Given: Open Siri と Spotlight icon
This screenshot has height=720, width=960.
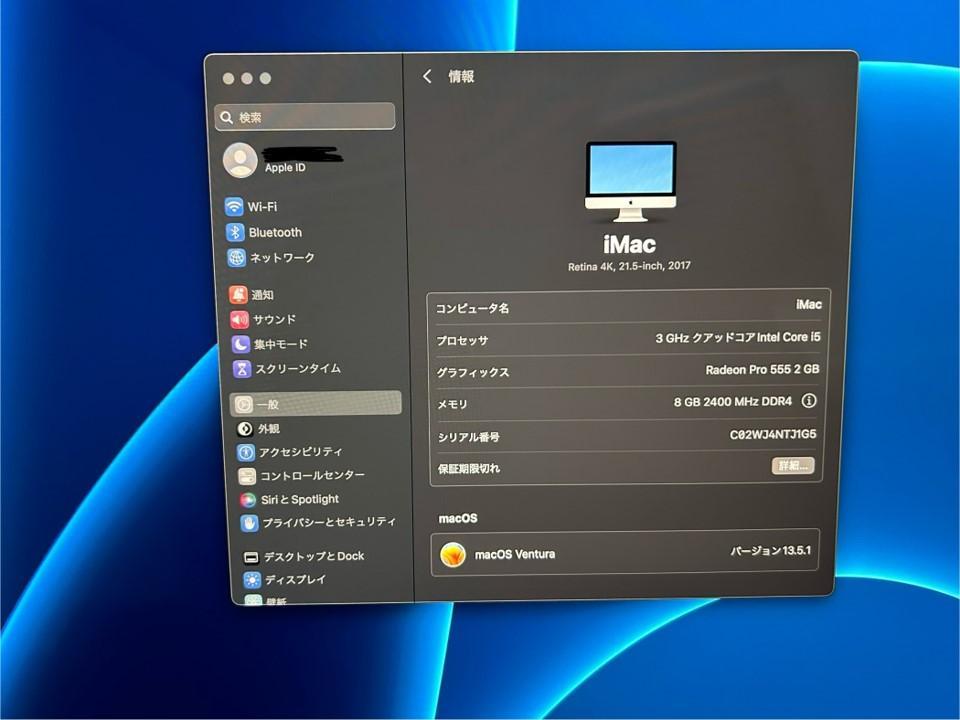Looking at the screenshot, I should (248, 500).
